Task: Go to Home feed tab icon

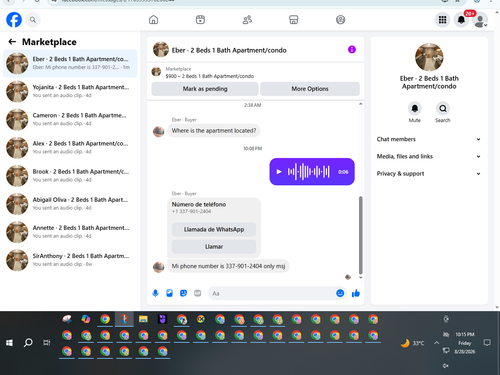Action: [153, 20]
